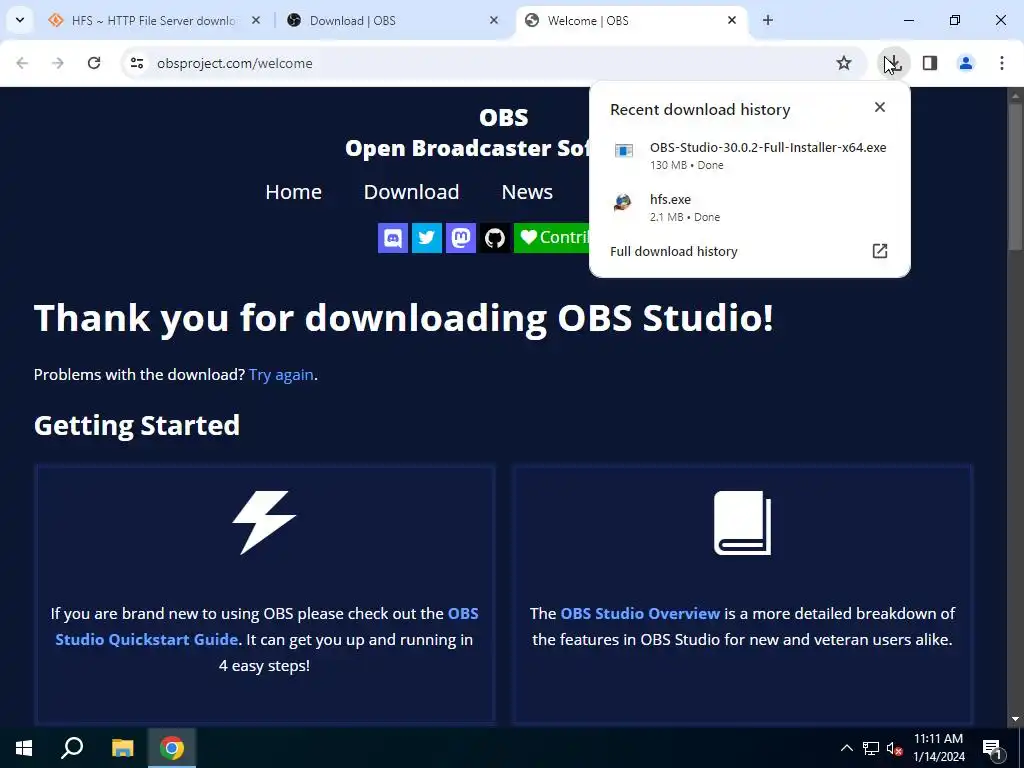View site information icon in address bar
This screenshot has height=768, width=1024.
click(137, 63)
